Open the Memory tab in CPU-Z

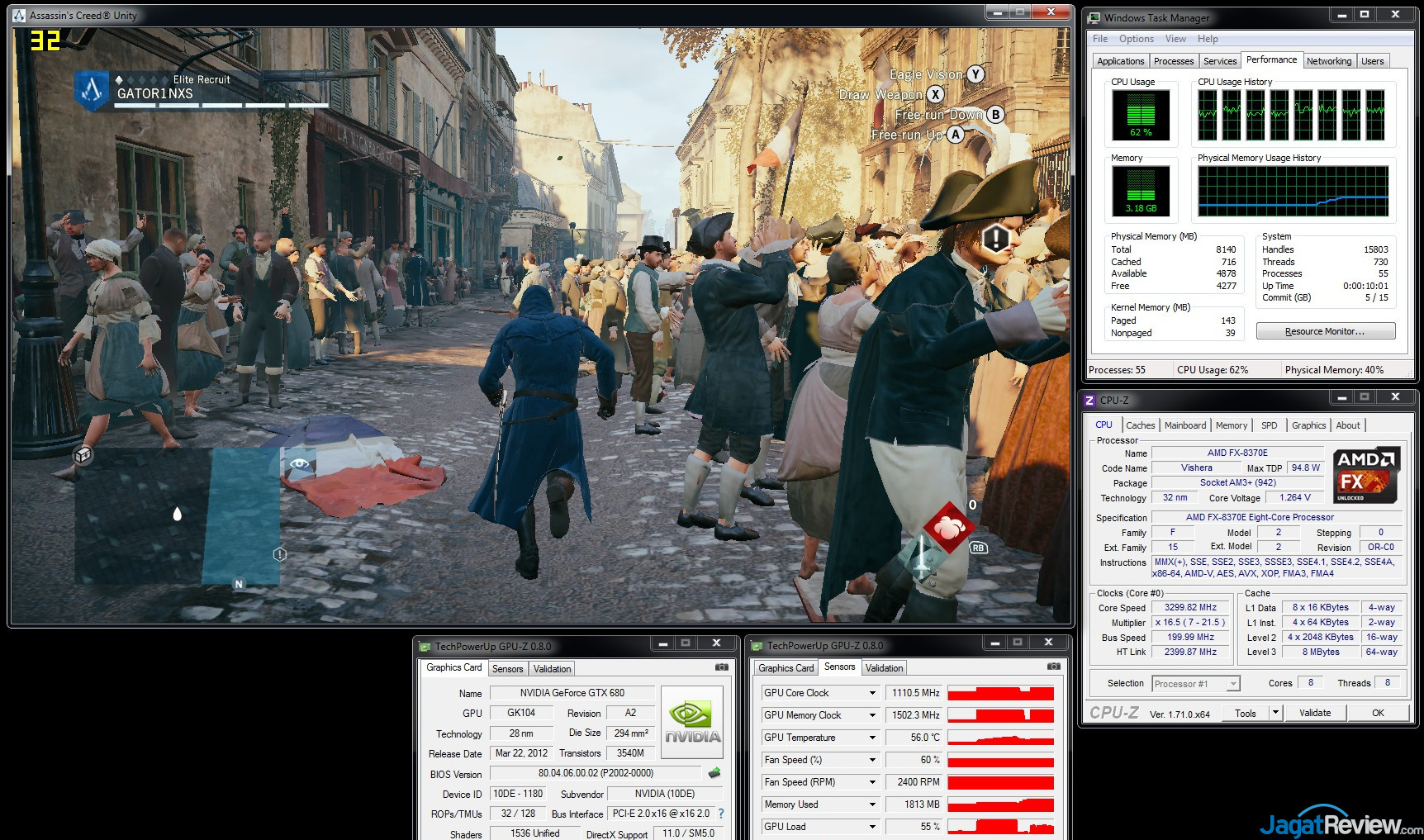[x=1232, y=425]
